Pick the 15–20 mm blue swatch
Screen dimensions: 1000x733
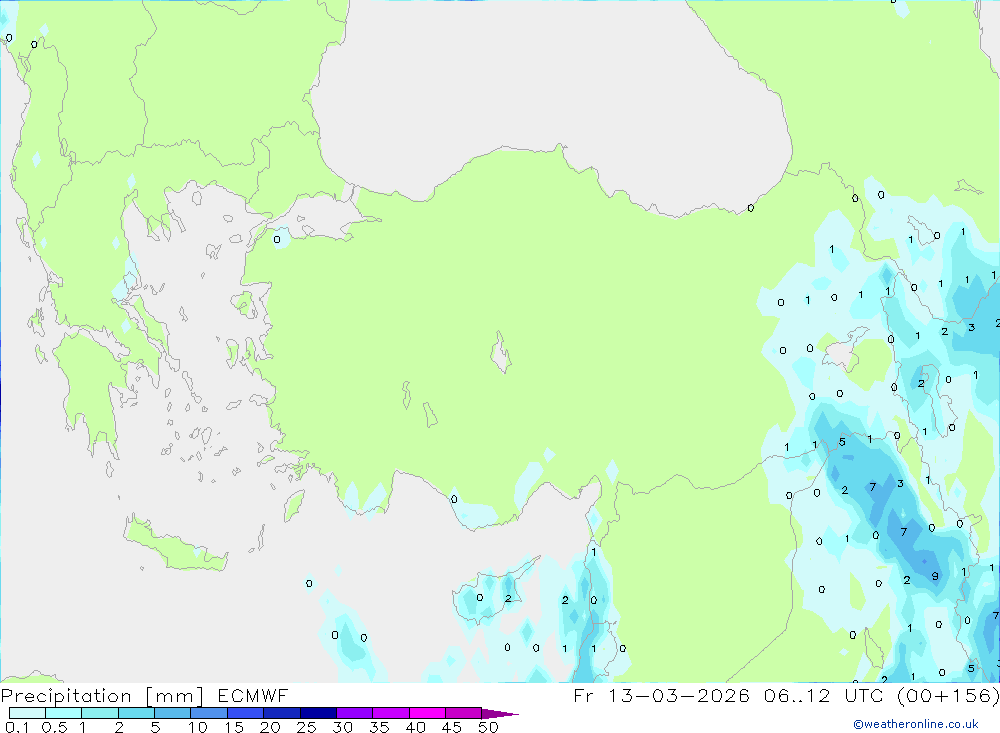246,713
